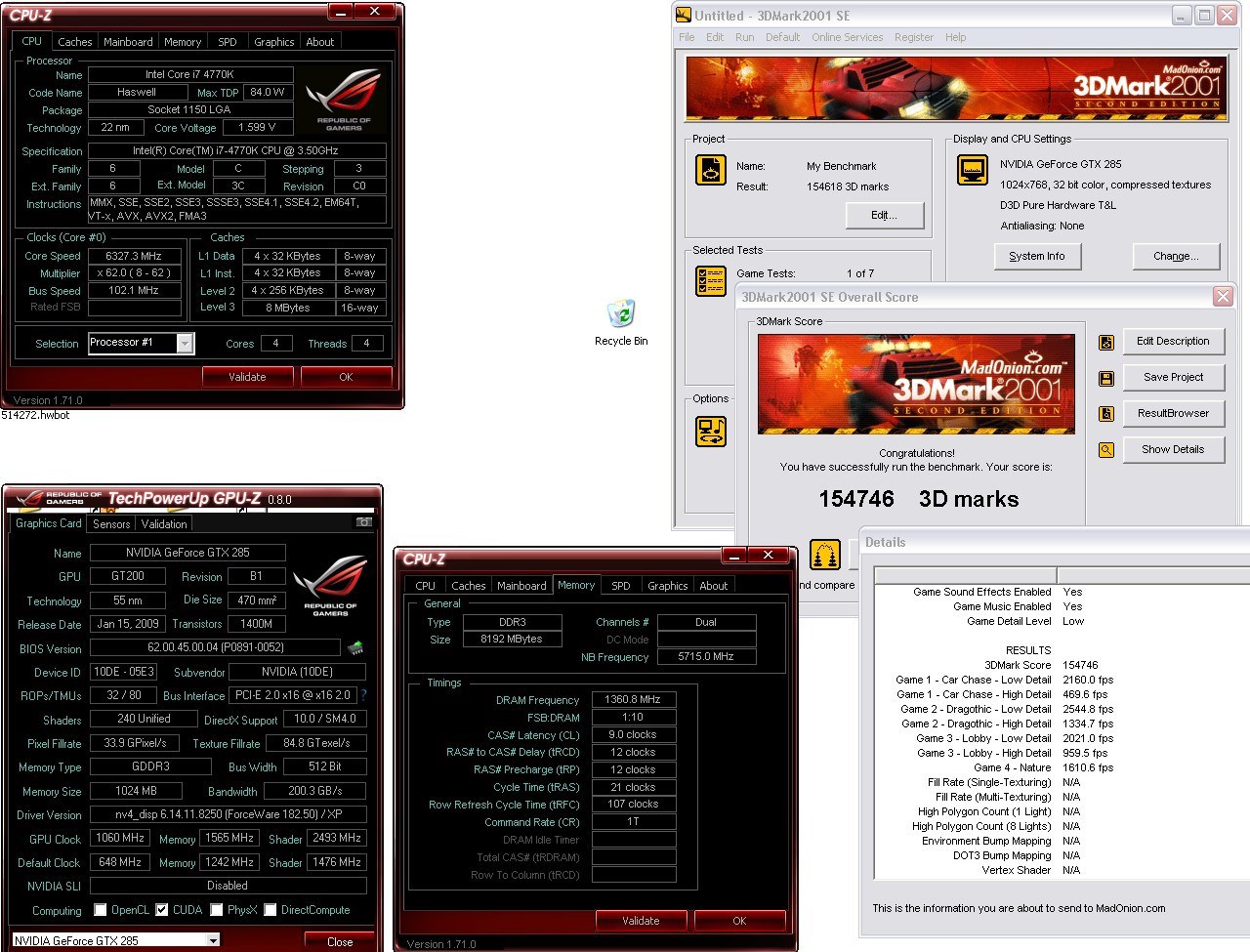The height and width of the screenshot is (952, 1250).
Task: Open the Online Services menu
Action: point(847,37)
